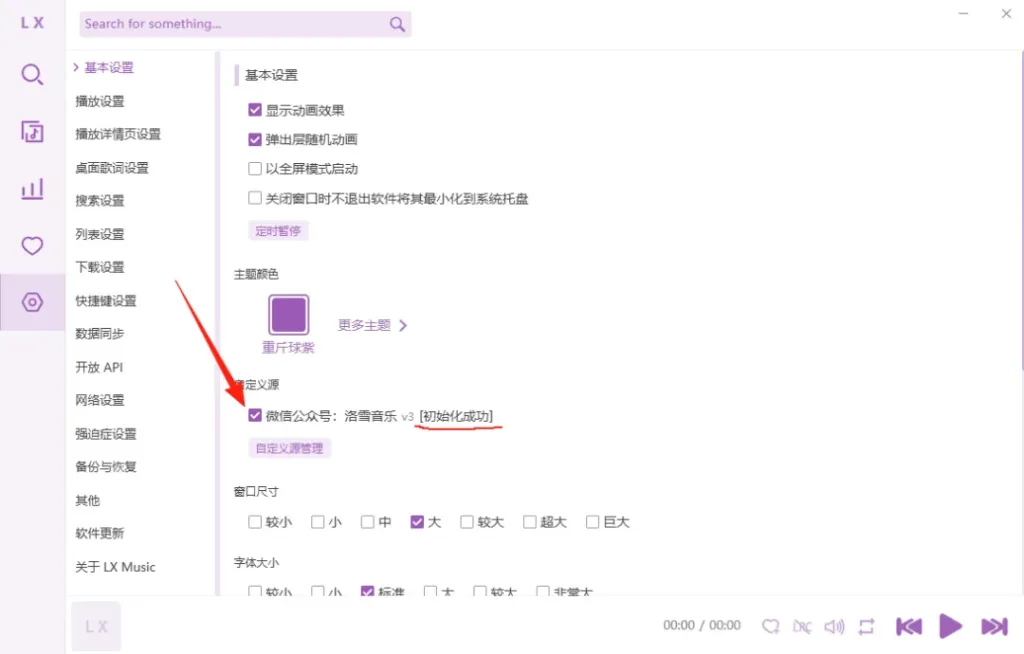Go to 数据同步 section
This screenshot has width=1024, height=654.
pos(100,334)
